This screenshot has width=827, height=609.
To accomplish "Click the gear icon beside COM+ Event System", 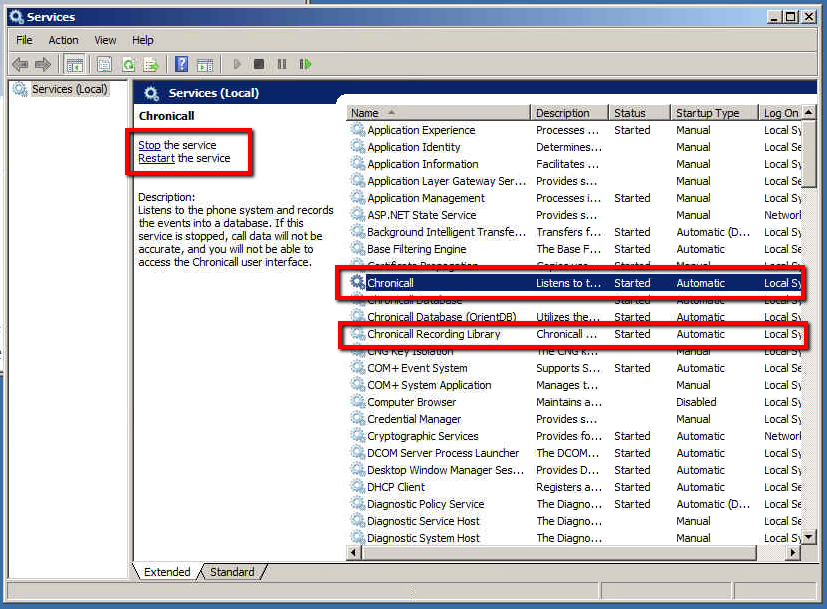I will click(x=358, y=368).
